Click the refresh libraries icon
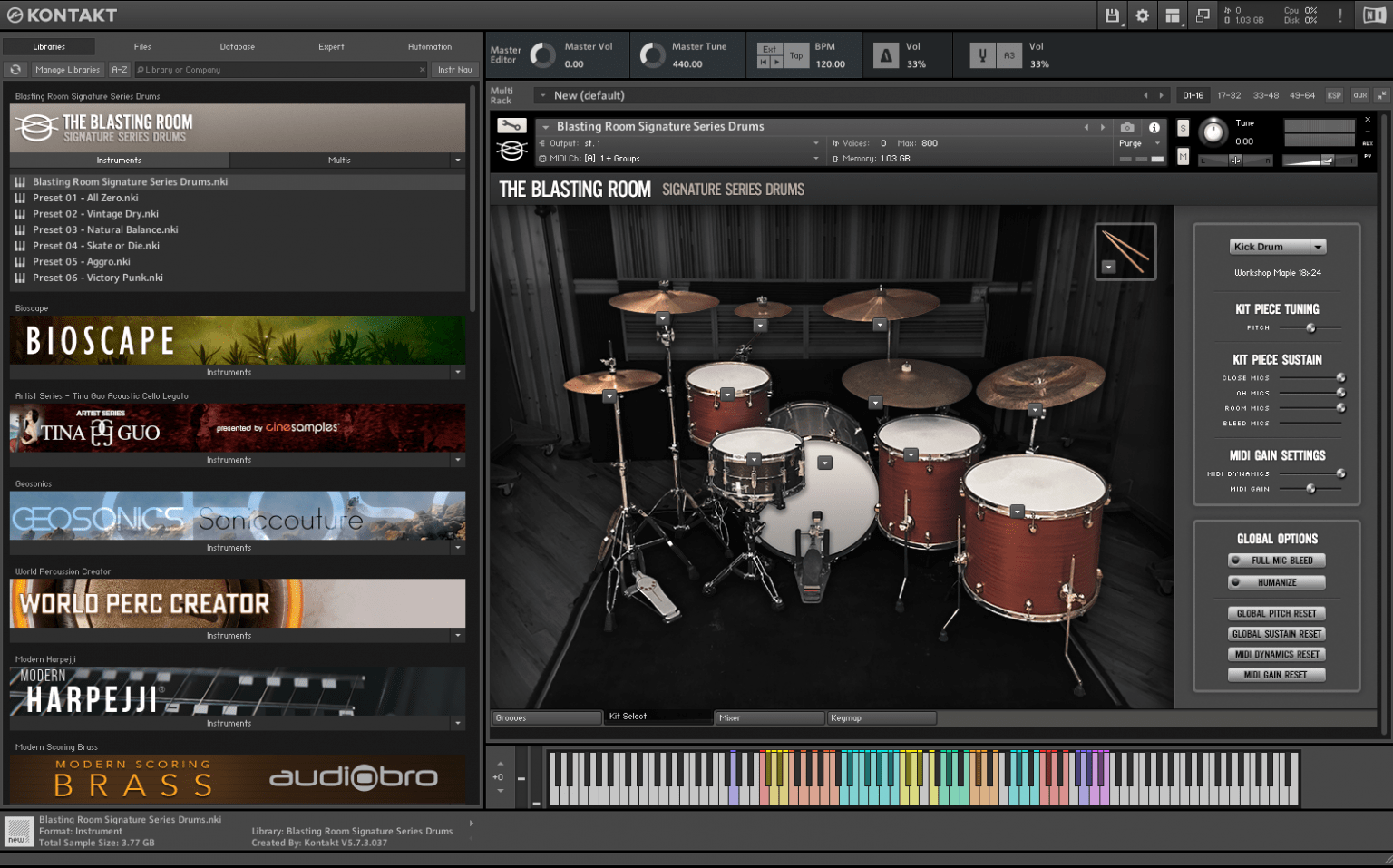Viewport: 1393px width, 868px height. pos(15,70)
